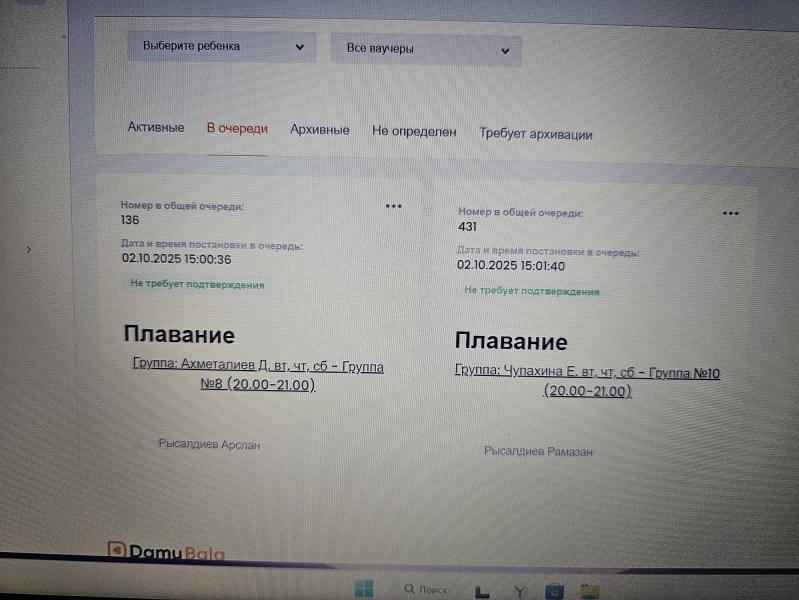Screen dimensions: 799x600
Task: Switch to the 'Активные' tab
Action: tap(155, 128)
